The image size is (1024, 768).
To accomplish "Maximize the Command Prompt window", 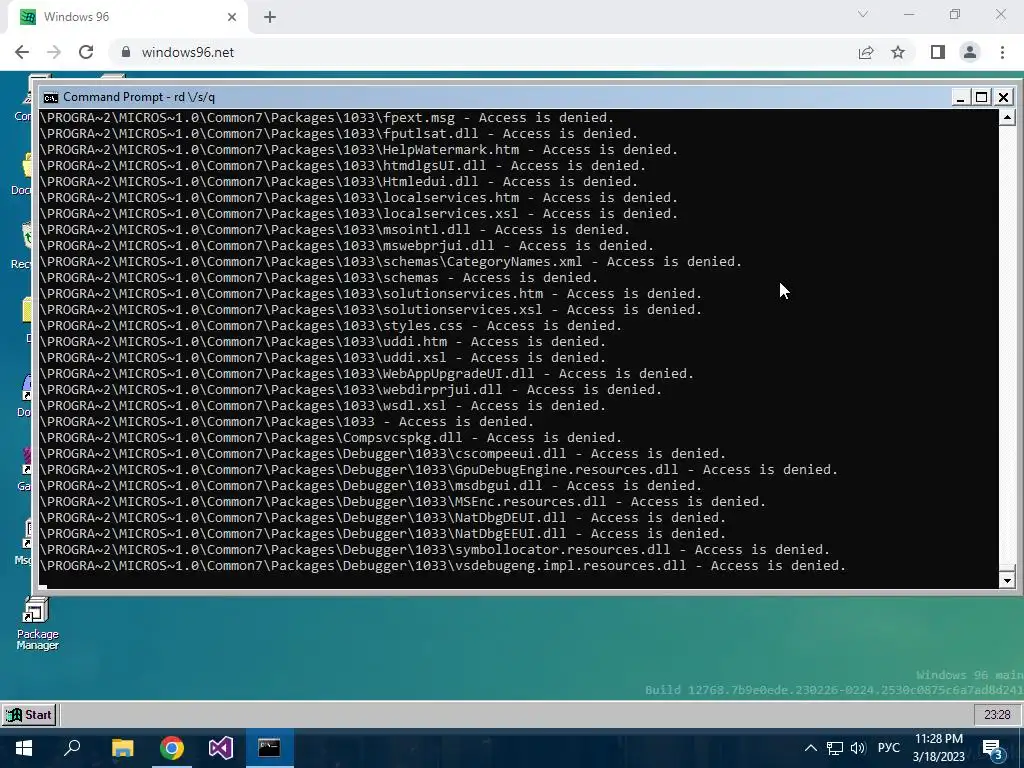I will coord(982,97).
